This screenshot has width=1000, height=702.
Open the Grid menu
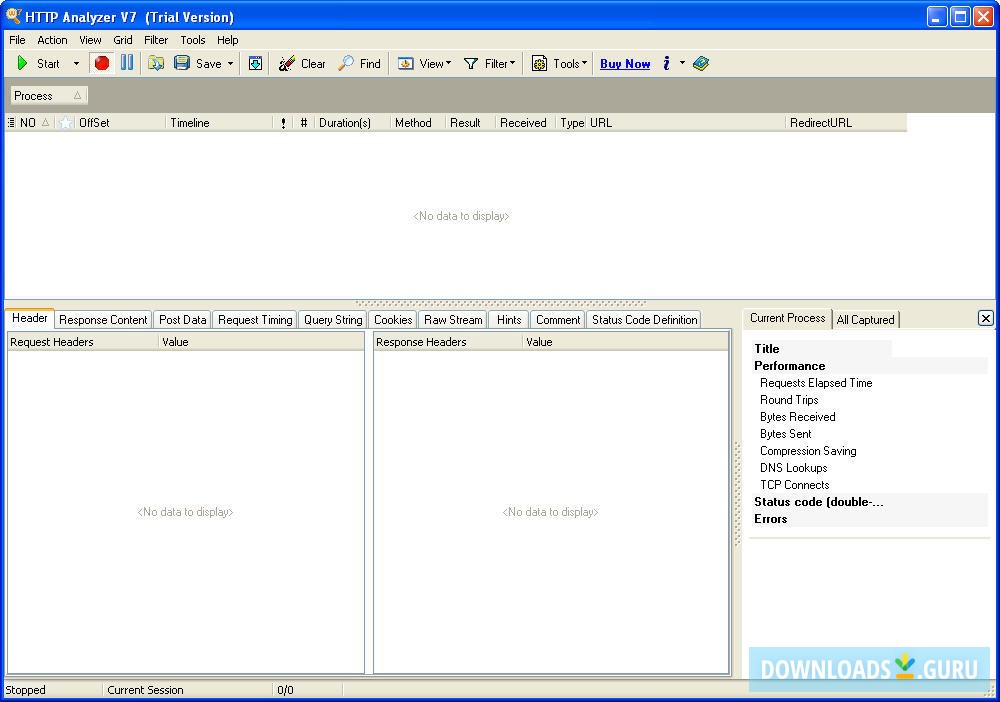point(122,40)
